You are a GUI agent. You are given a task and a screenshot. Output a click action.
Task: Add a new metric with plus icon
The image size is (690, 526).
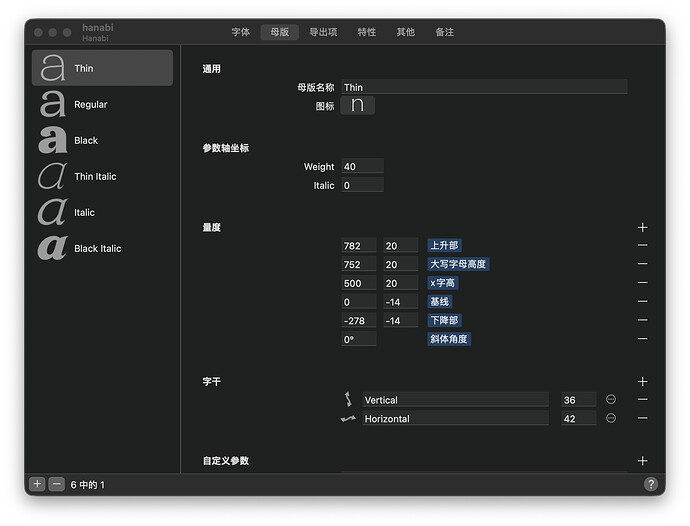642,227
